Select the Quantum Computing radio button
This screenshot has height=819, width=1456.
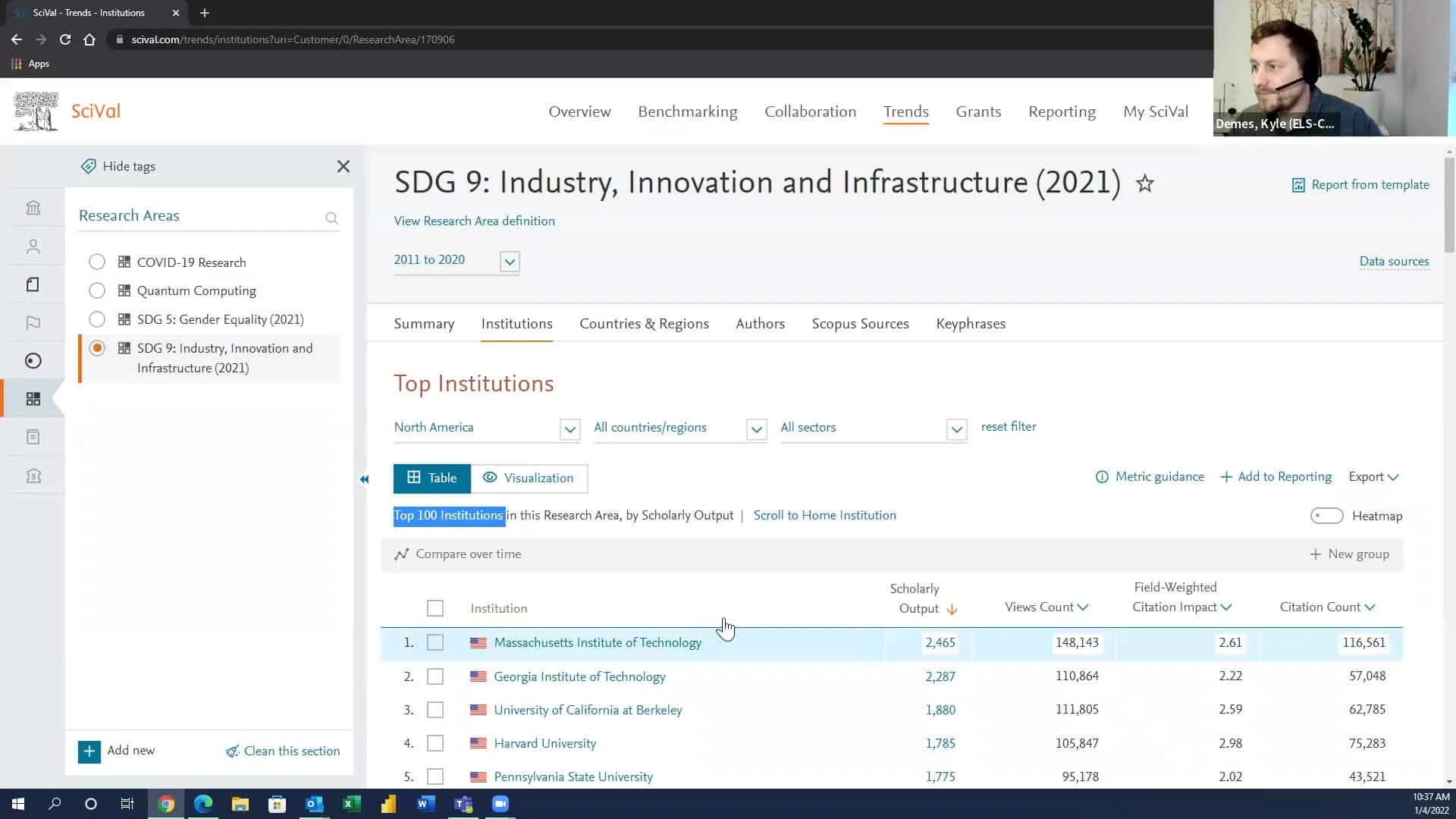(x=97, y=290)
